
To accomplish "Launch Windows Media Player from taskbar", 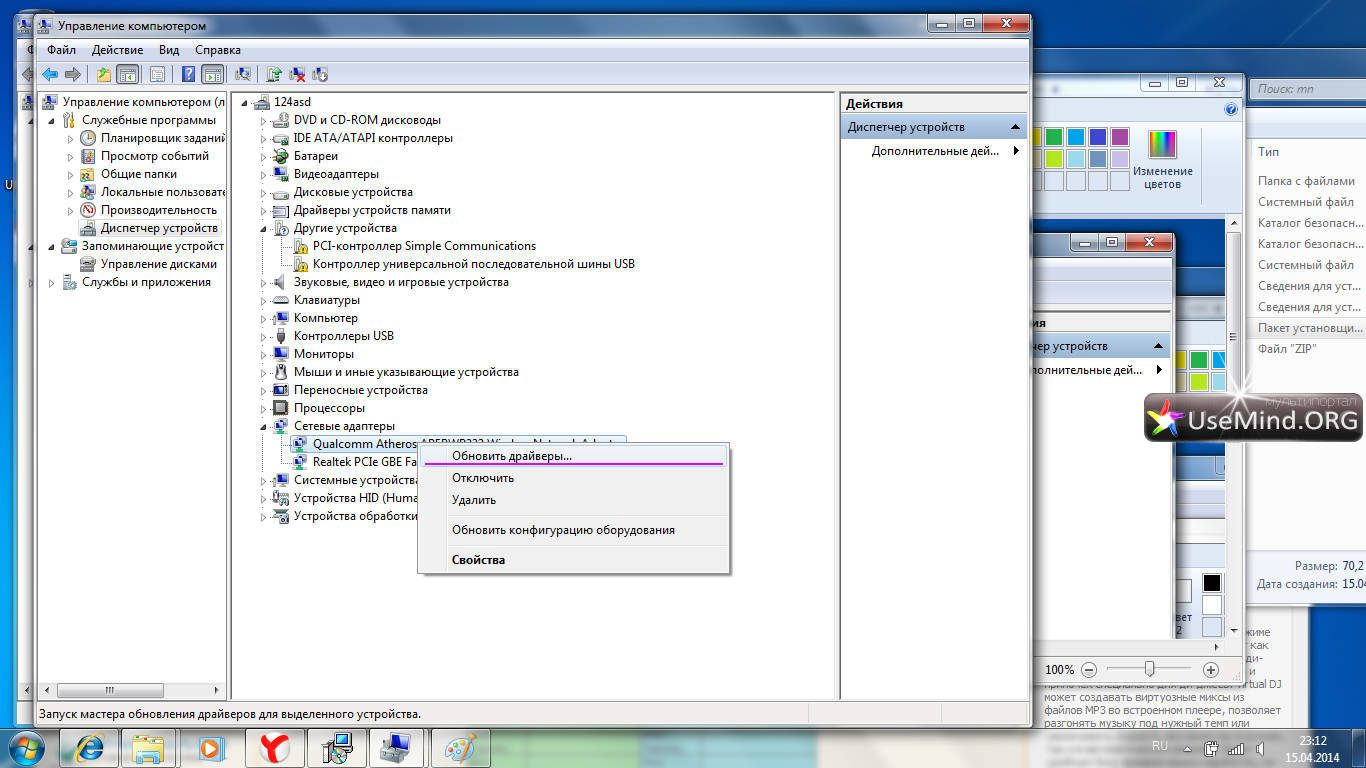I will pos(211,747).
